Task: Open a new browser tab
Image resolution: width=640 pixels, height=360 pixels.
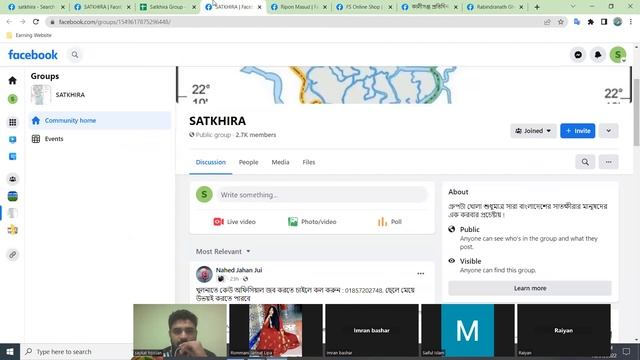Action: (537, 7)
